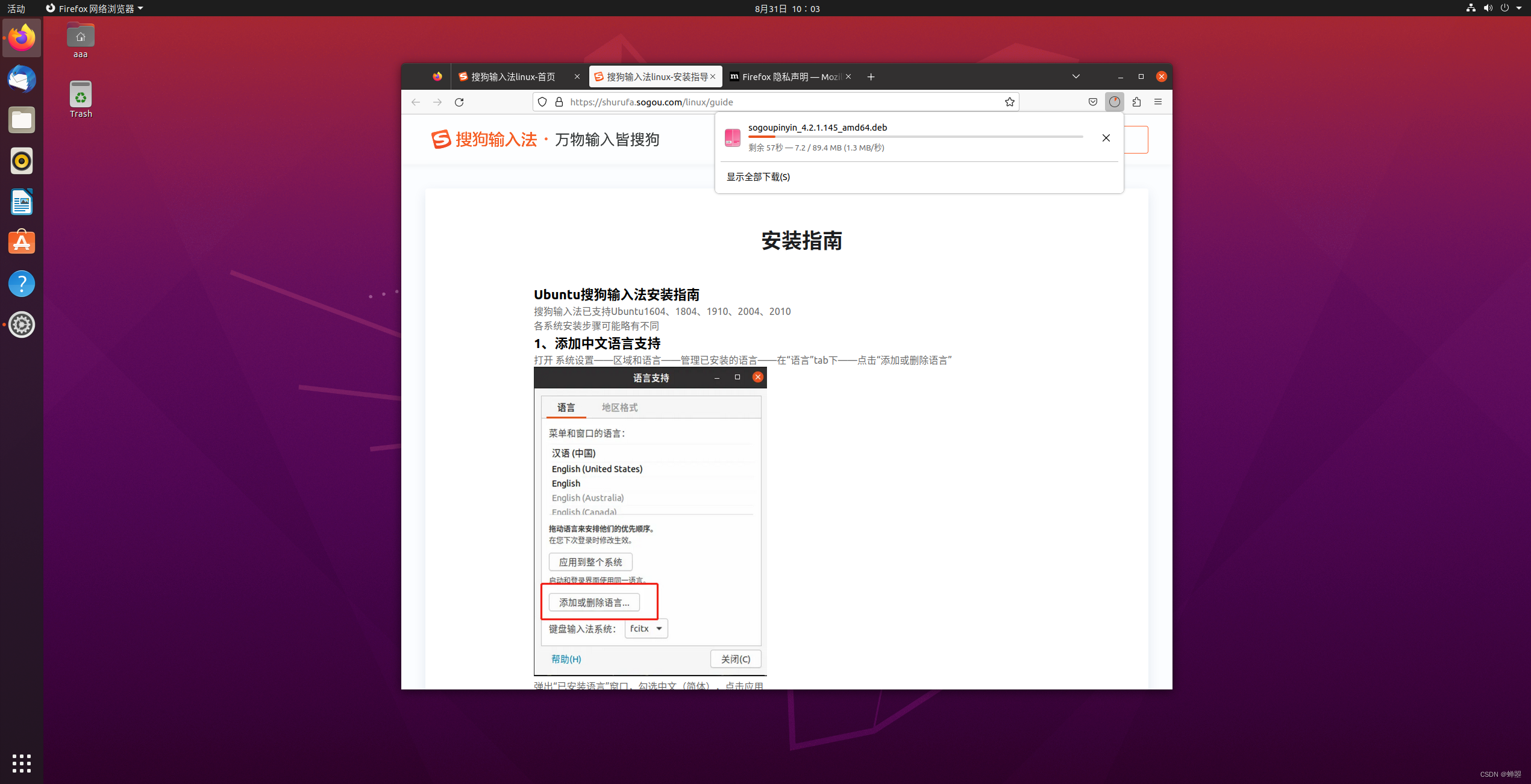Screen dimensions: 1531x784
Task: Bookmark page with the star icon
Action: pyautogui.click(x=1009, y=102)
